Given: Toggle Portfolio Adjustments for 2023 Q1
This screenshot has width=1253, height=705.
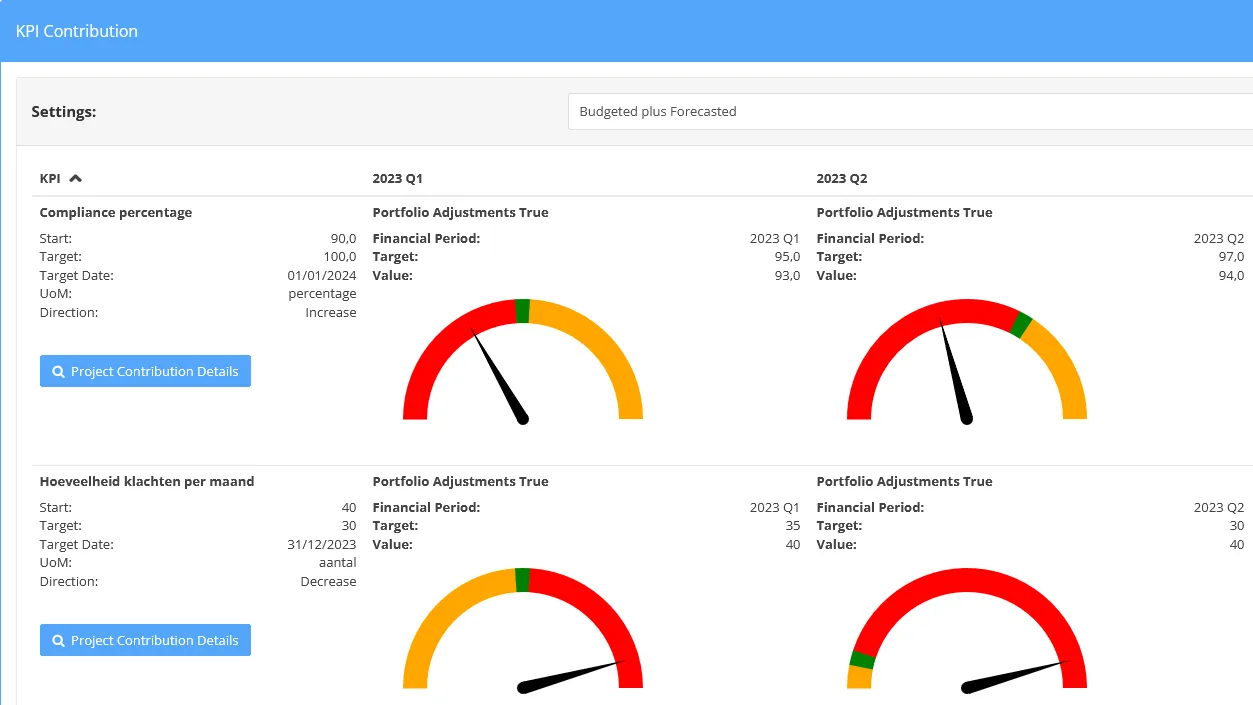Looking at the screenshot, I should tap(460, 212).
